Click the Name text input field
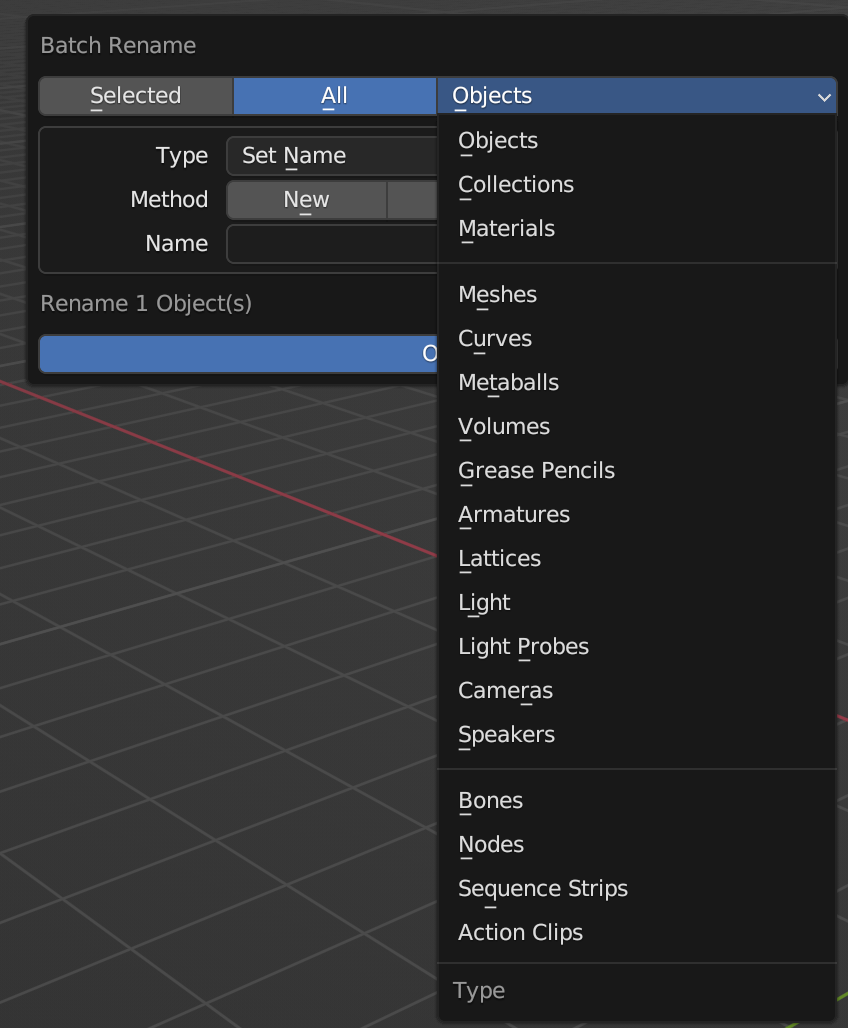The image size is (848, 1028). [x=332, y=244]
